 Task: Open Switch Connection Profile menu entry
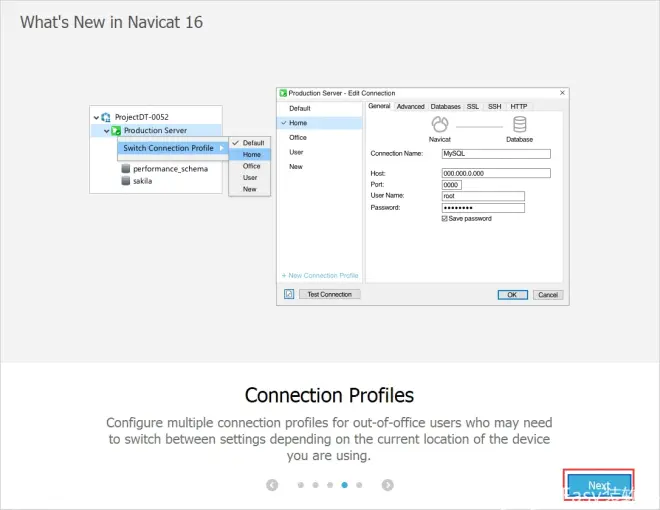173,148
